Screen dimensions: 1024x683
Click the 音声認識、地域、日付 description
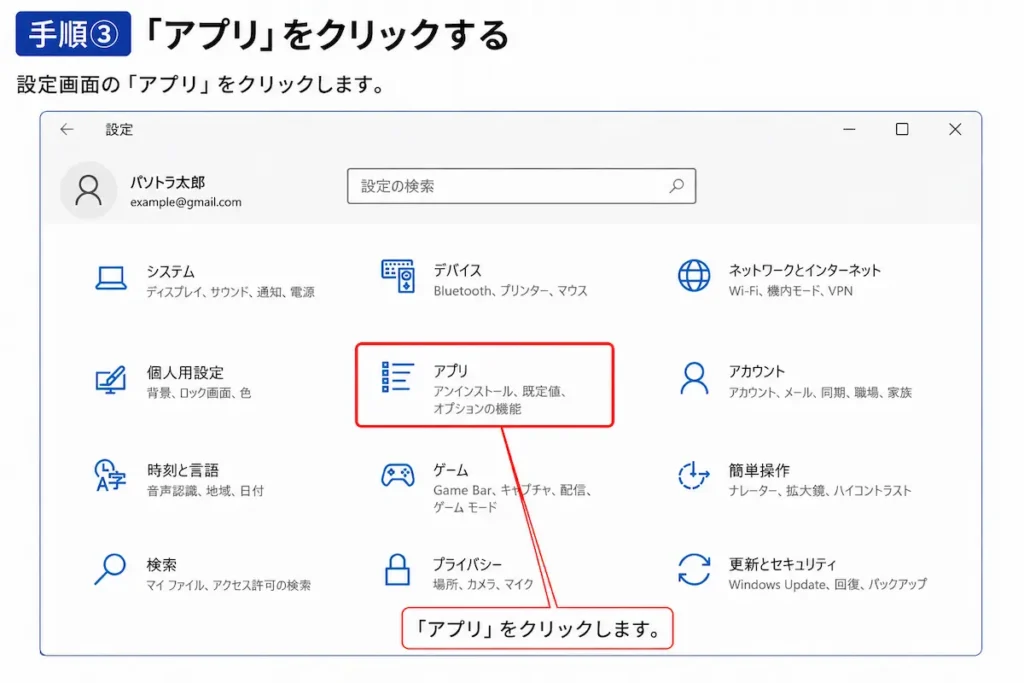coord(205,491)
